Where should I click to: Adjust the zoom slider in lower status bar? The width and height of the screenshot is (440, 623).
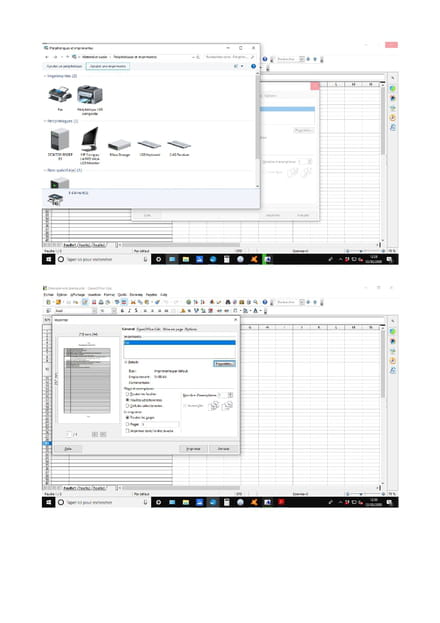(361, 494)
